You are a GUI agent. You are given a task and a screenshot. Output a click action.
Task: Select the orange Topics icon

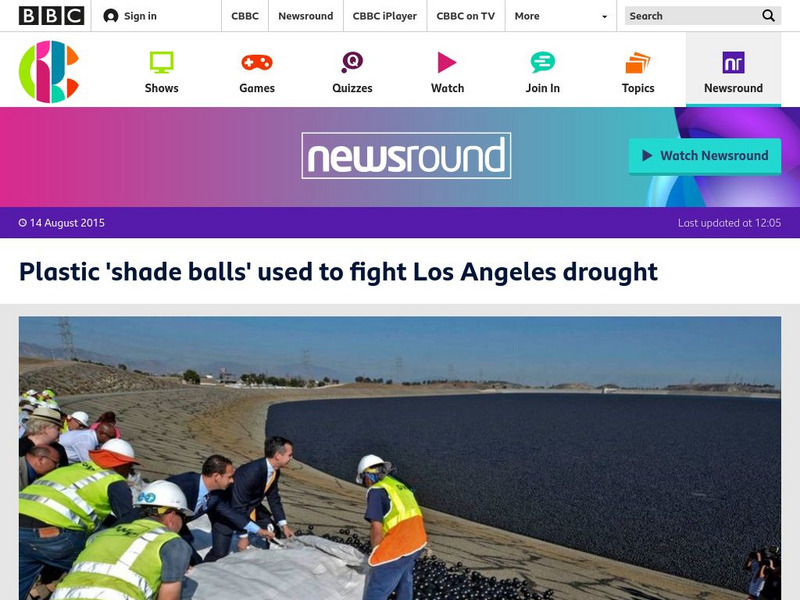click(x=638, y=62)
